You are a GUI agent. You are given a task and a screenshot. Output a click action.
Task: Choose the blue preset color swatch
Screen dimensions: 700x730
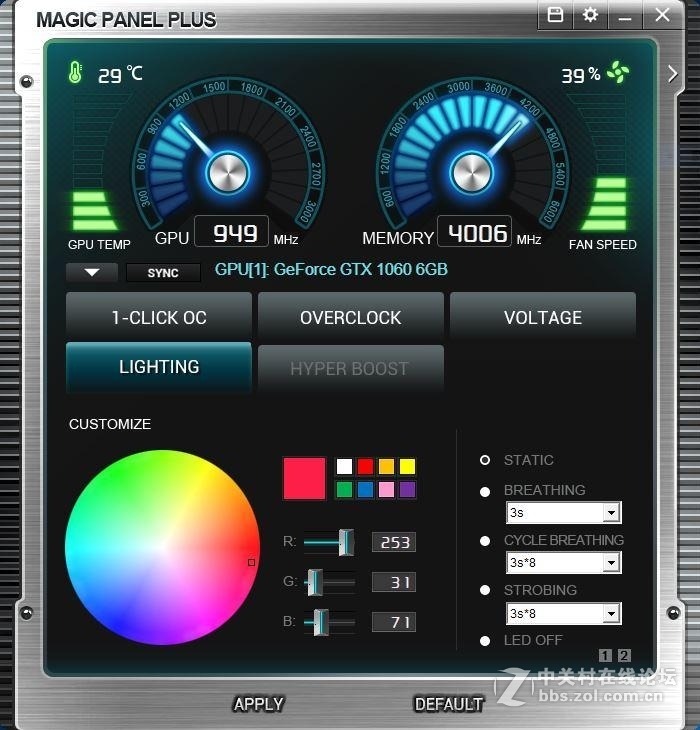(x=365, y=489)
